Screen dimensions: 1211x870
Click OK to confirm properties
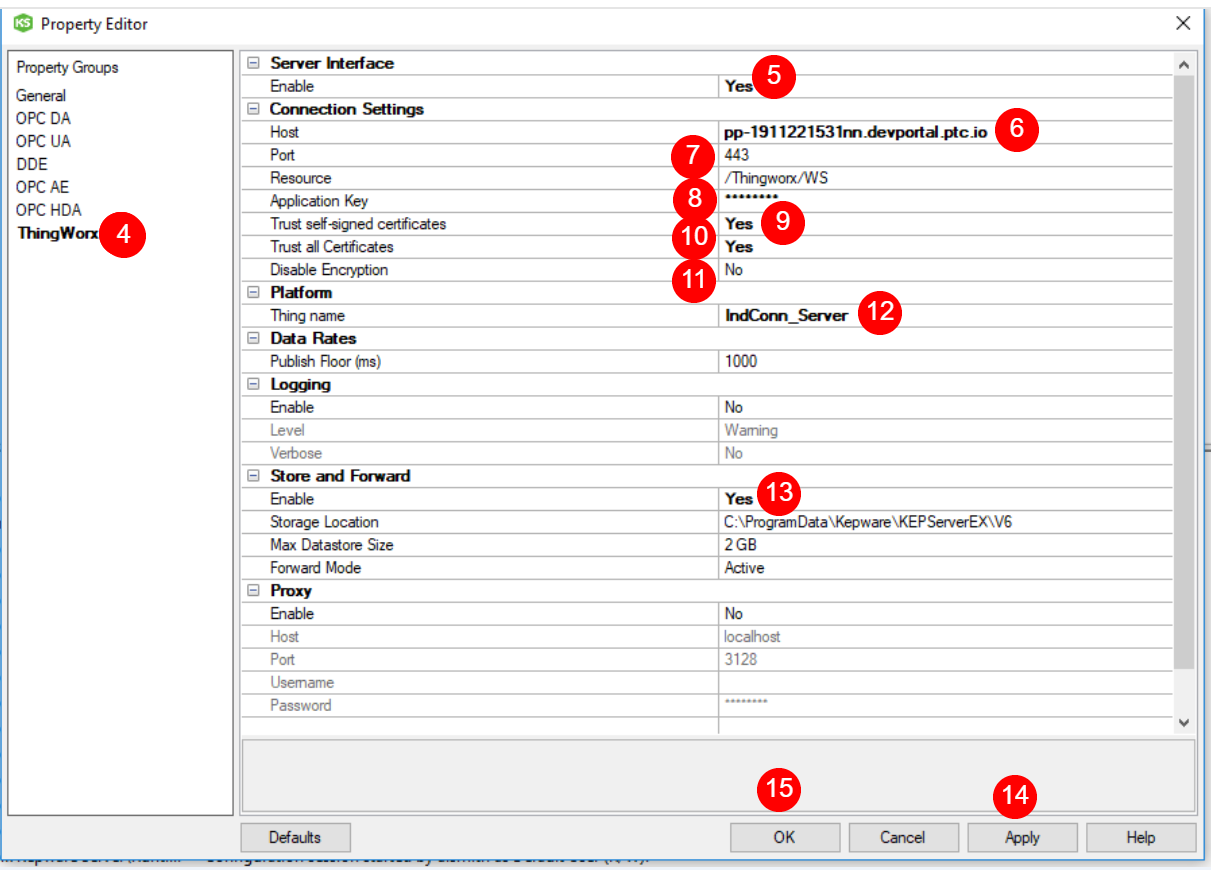784,837
